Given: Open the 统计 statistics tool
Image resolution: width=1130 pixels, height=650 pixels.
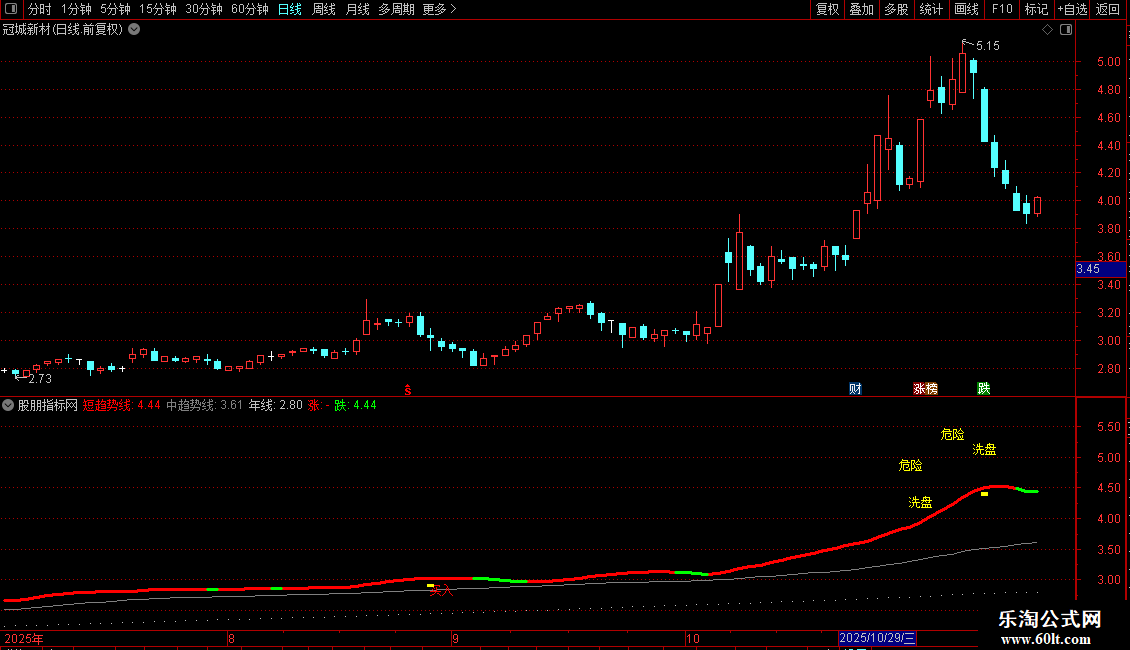Looking at the screenshot, I should pos(931,9).
